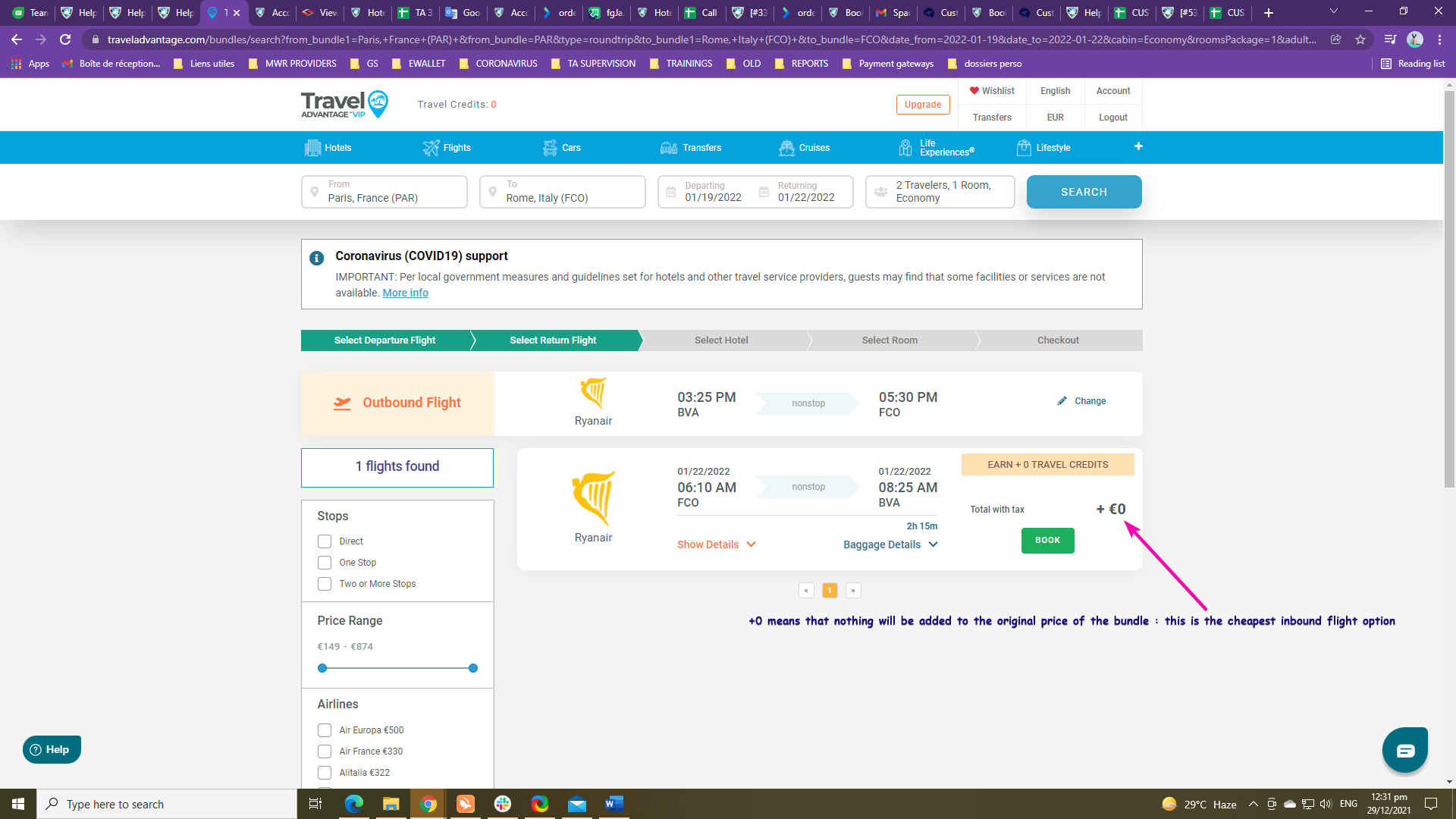Click the right price range slider handle
The height and width of the screenshot is (819, 1456).
pyautogui.click(x=473, y=668)
